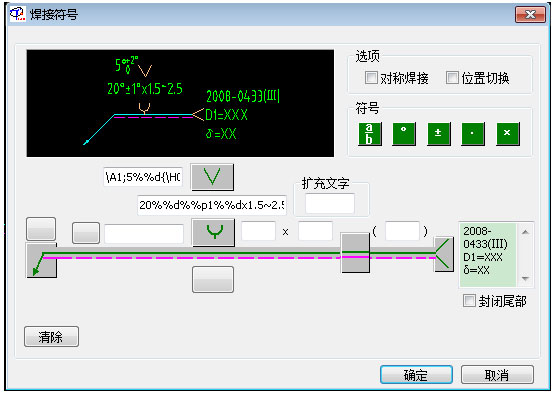The width and height of the screenshot is (556, 395).
Task: Cancel the dialog with 取消
Action: pos(497,374)
